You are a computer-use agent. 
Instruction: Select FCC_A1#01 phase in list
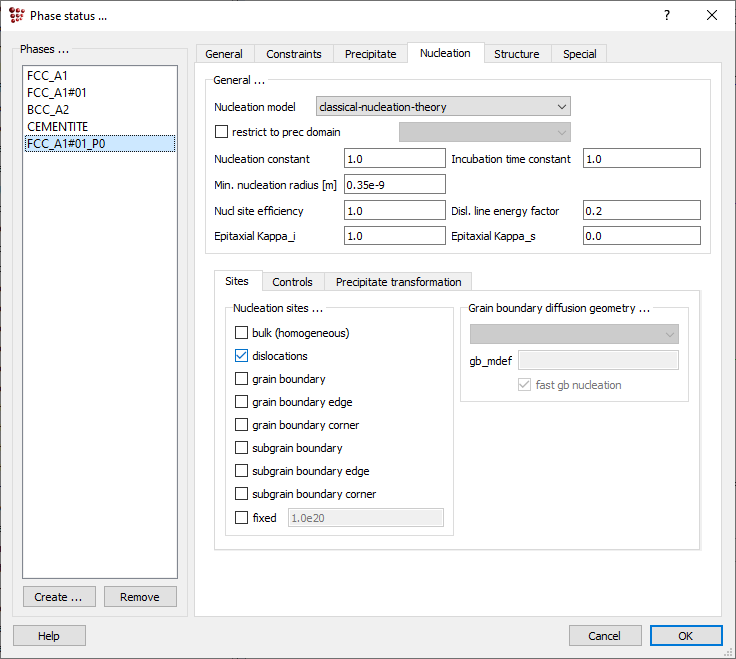click(100, 92)
